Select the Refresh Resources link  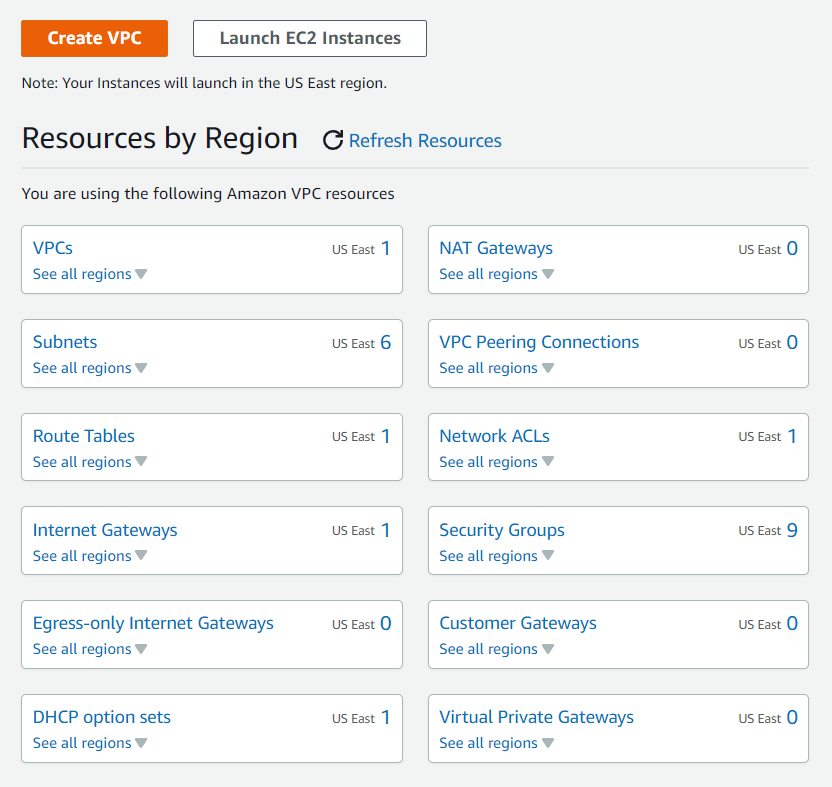coord(425,141)
